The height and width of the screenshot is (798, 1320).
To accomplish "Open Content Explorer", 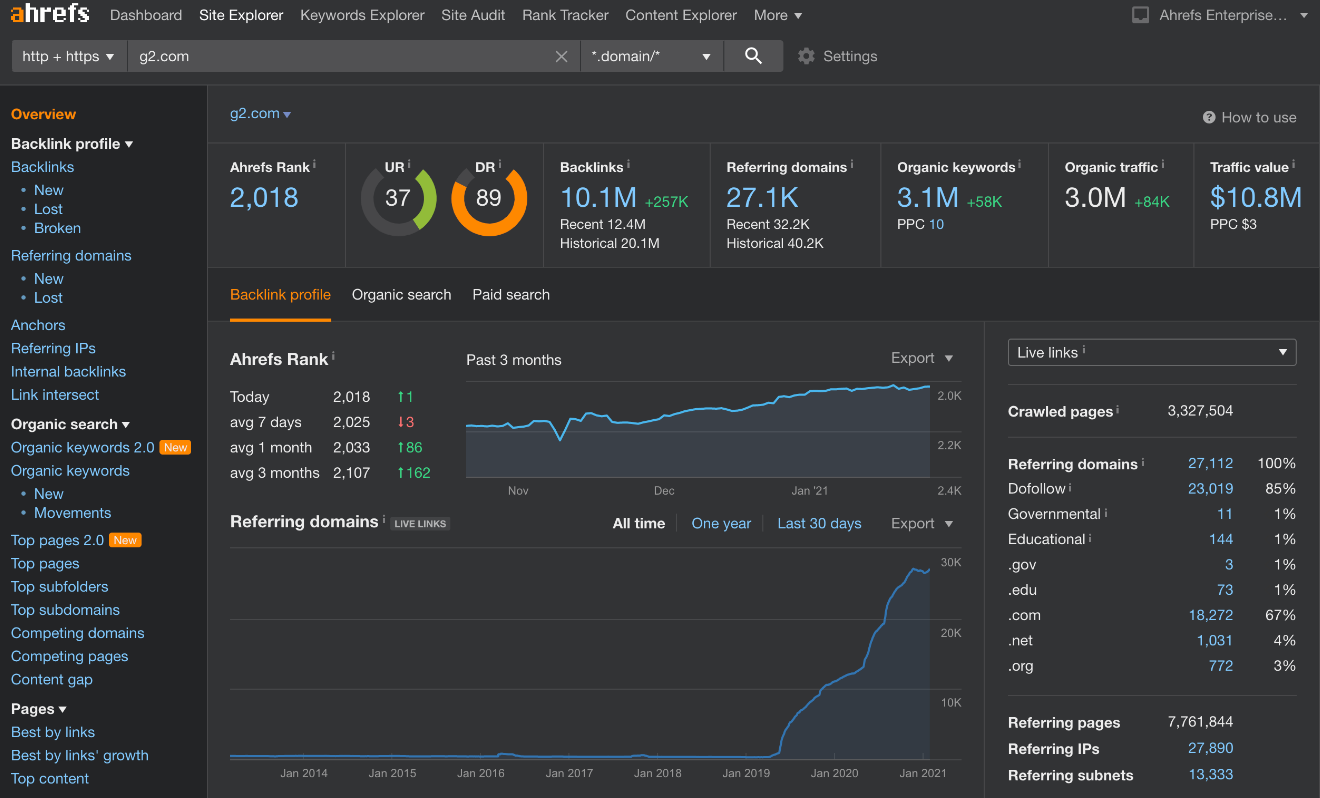I will click(x=681, y=15).
